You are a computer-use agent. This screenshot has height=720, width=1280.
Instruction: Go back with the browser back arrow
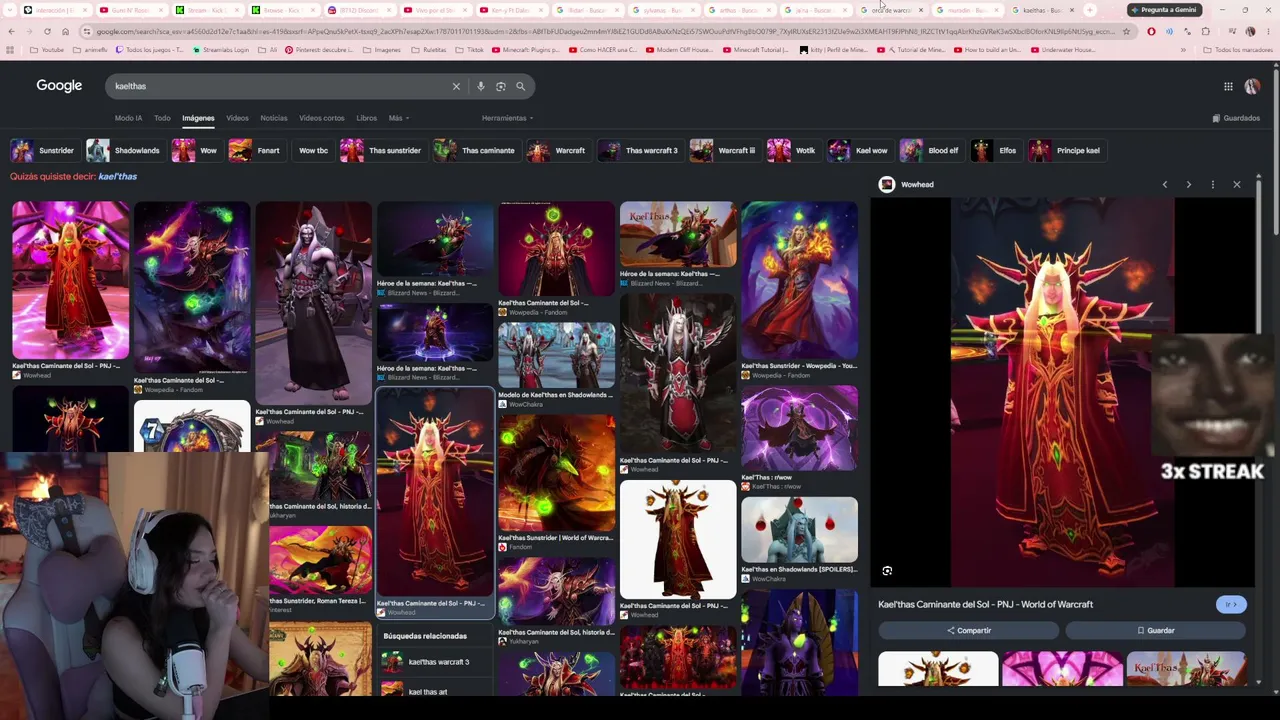tap(11, 31)
